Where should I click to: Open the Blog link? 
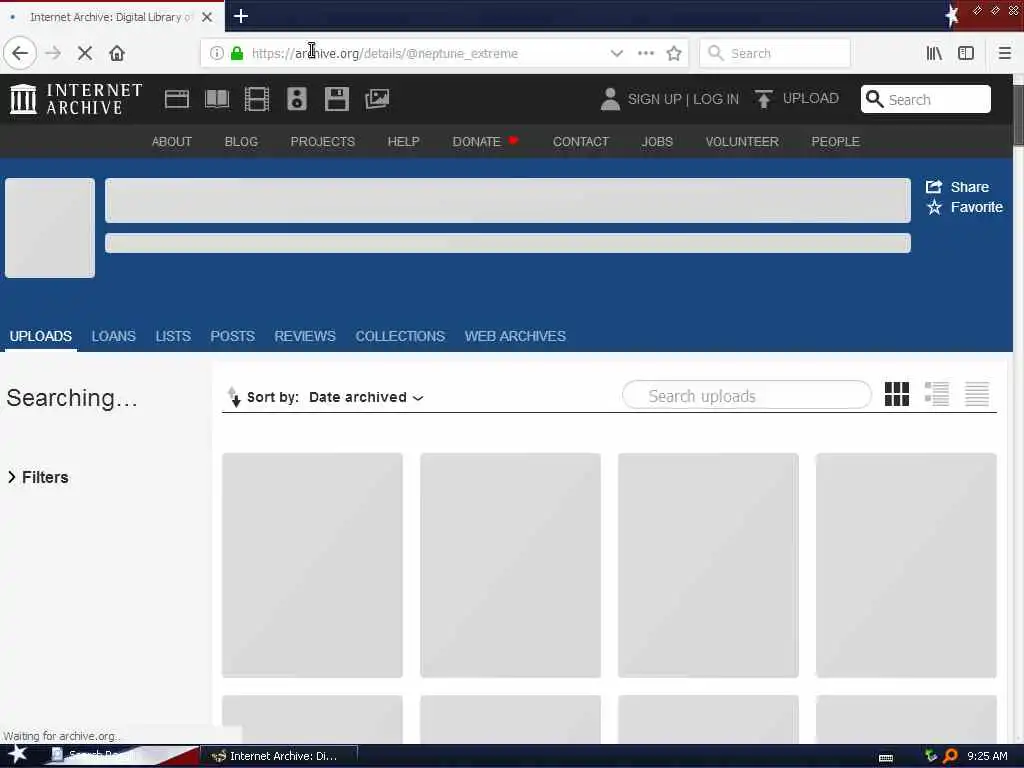point(241,142)
